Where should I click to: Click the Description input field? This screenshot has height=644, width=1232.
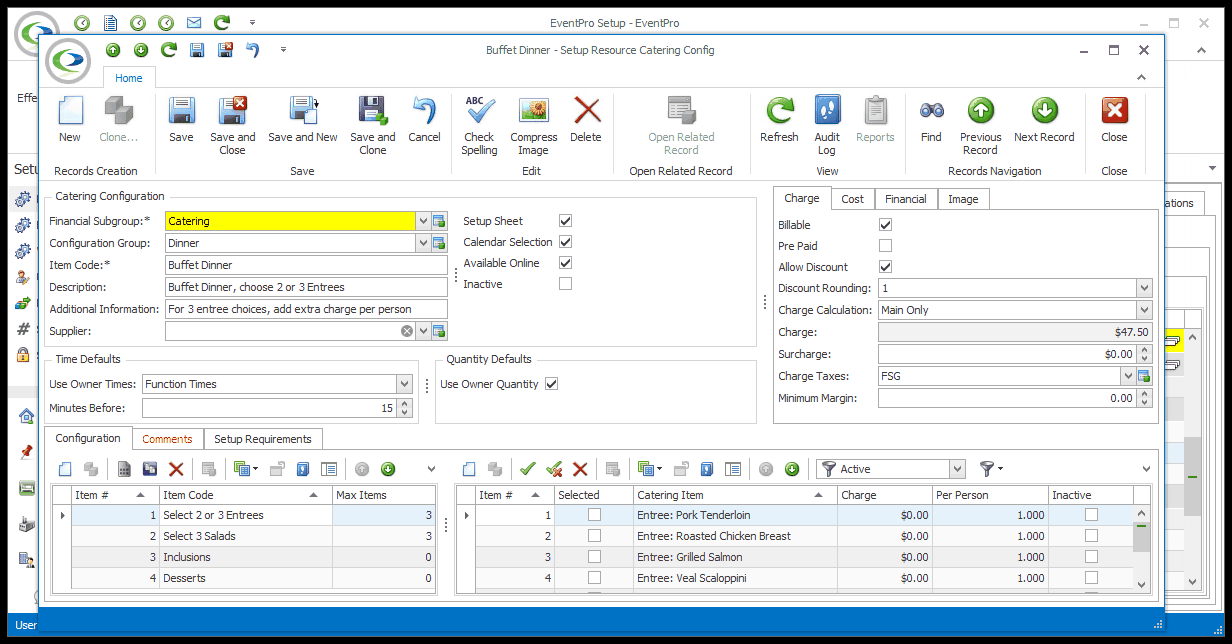tap(306, 287)
